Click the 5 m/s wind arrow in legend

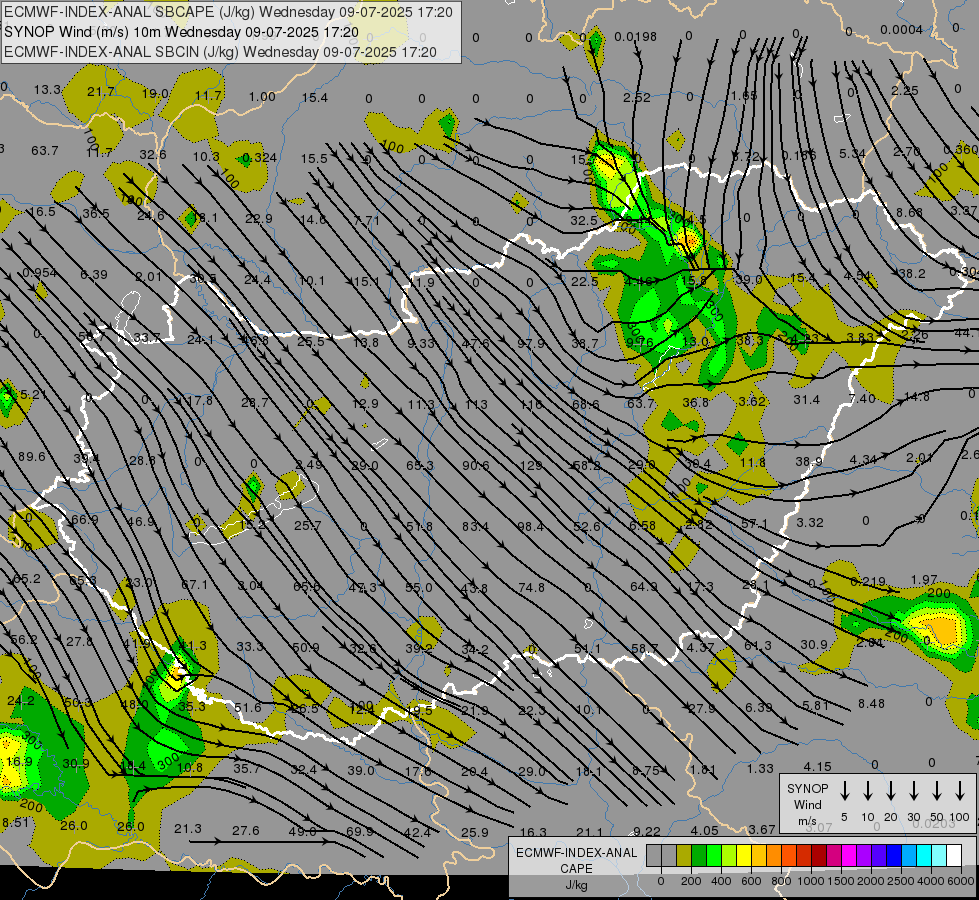pos(844,791)
